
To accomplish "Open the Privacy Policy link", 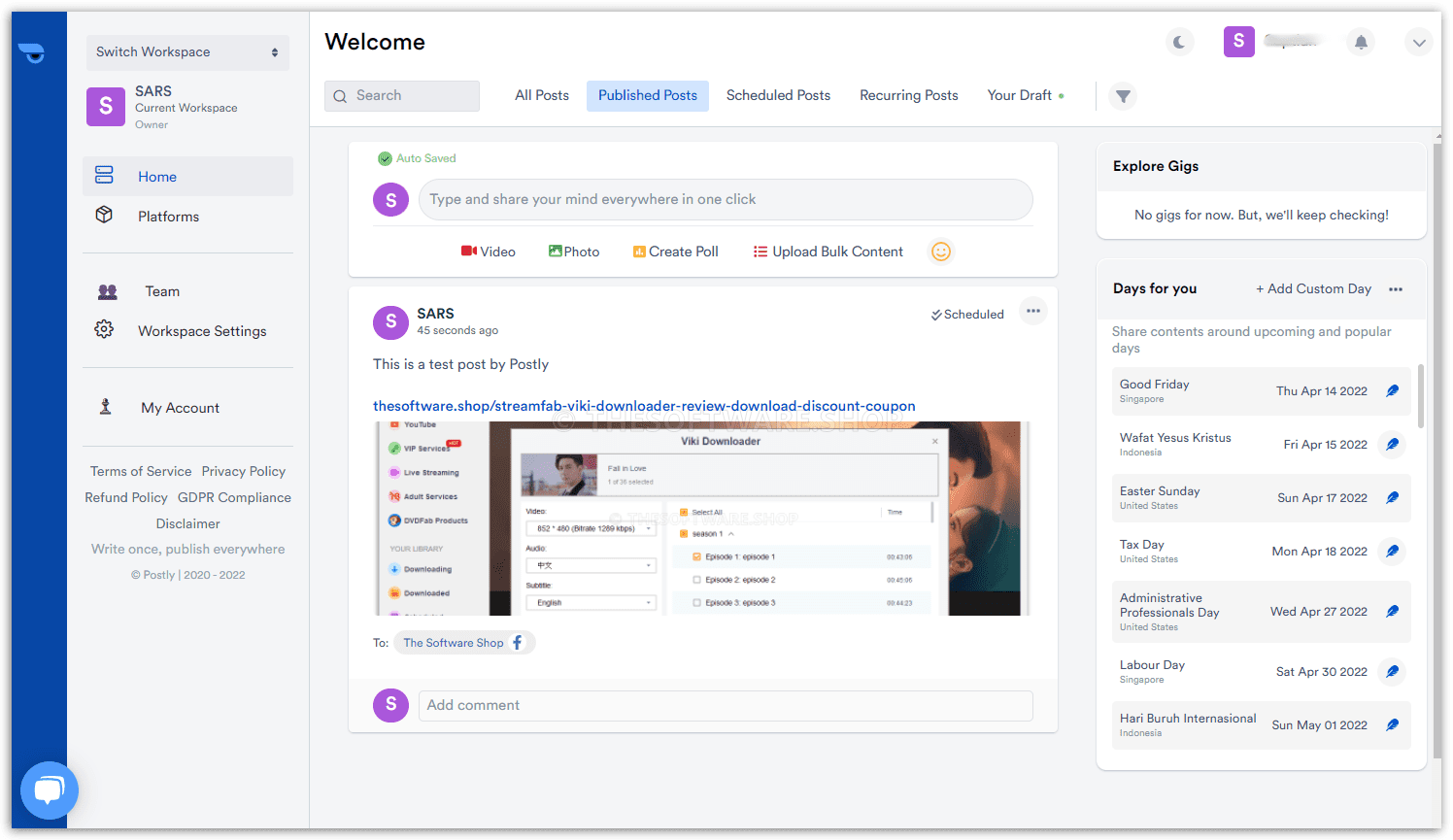I will click(244, 471).
